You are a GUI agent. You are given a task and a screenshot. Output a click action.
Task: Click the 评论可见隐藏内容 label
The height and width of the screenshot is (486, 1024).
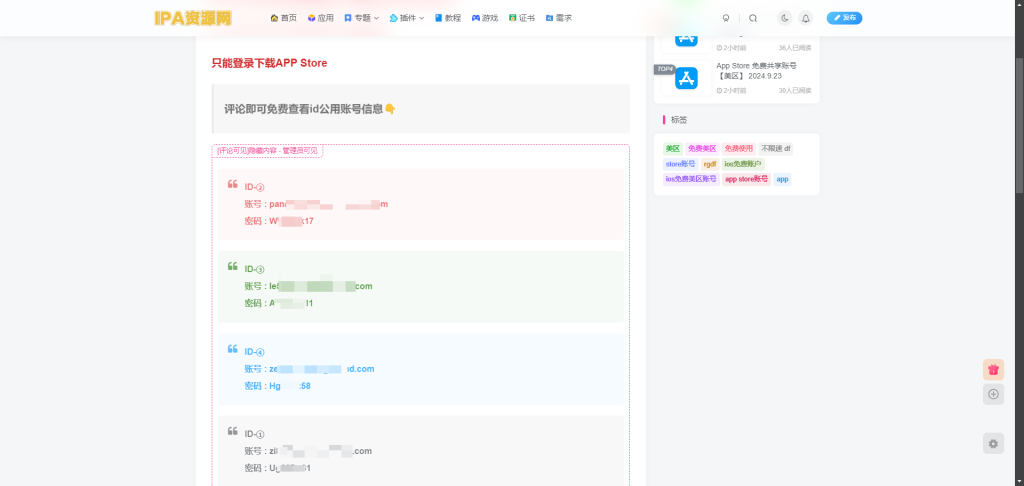pos(267,151)
